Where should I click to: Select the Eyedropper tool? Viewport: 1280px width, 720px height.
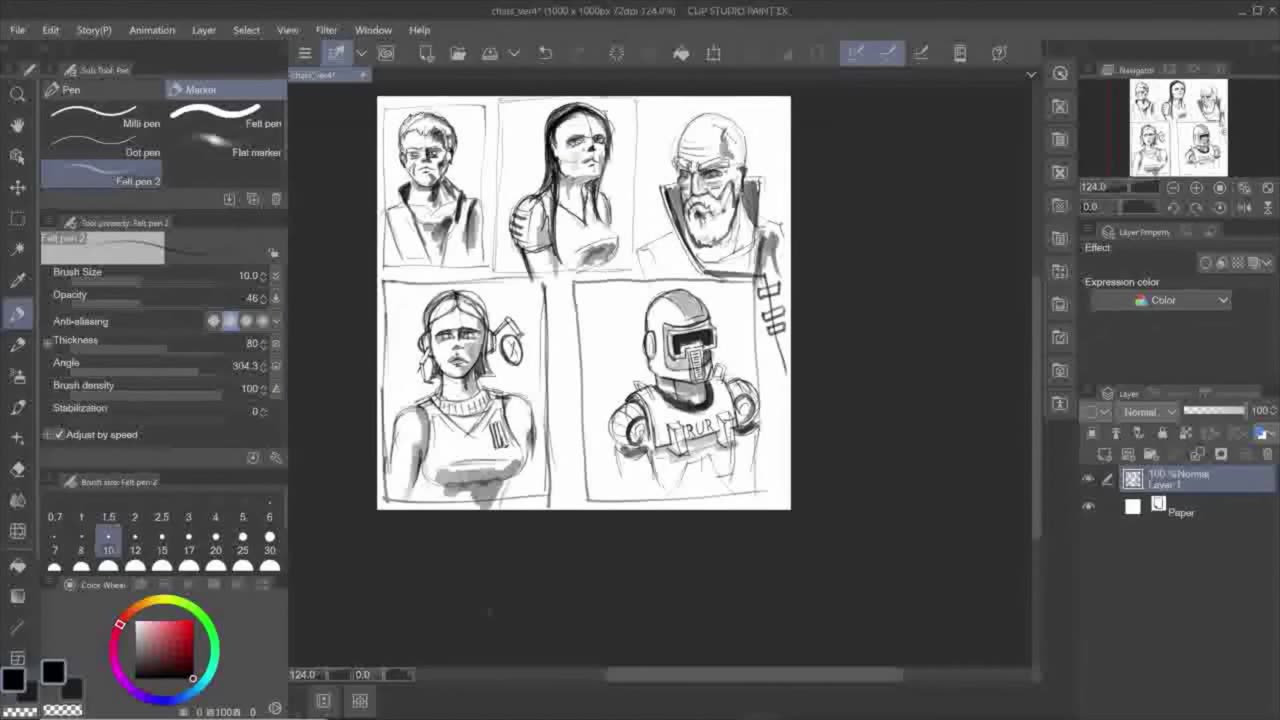pyautogui.click(x=17, y=281)
